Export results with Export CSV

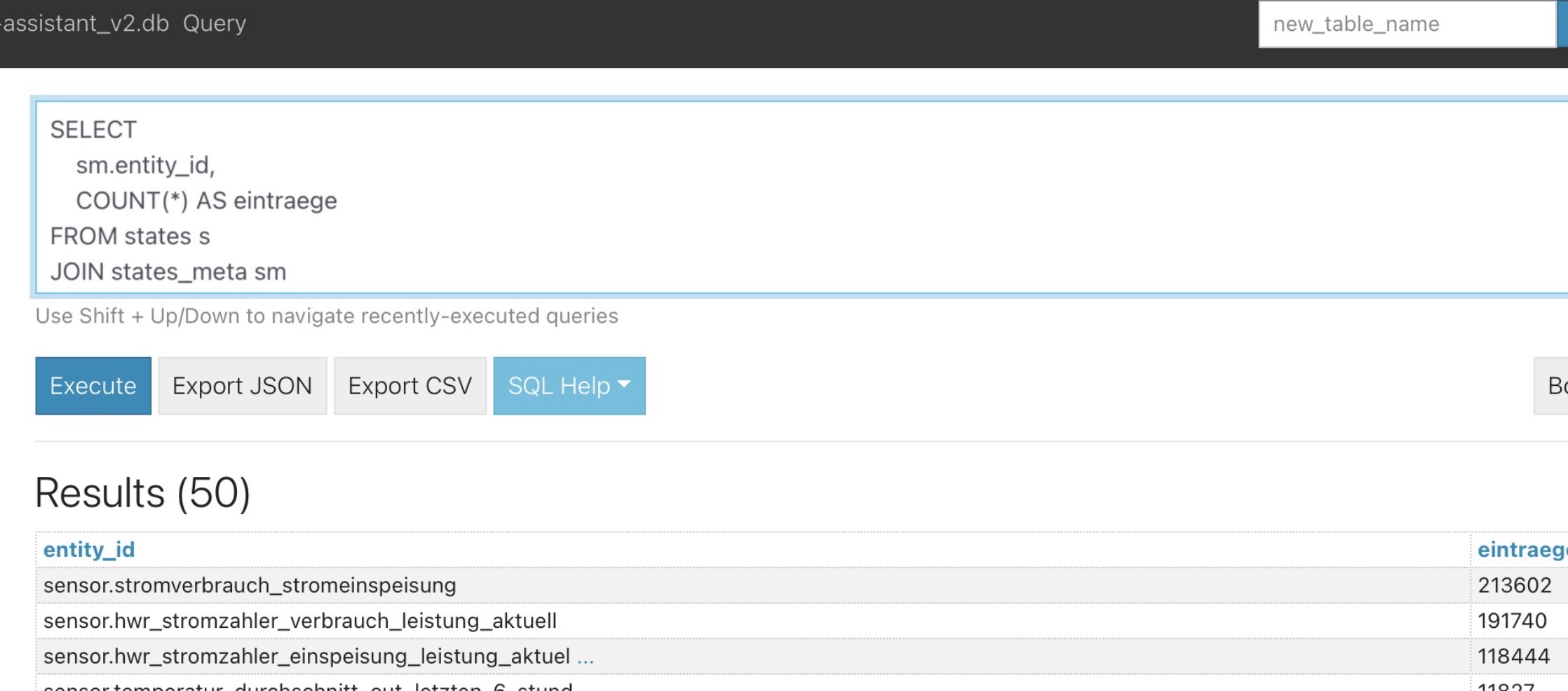click(x=410, y=386)
